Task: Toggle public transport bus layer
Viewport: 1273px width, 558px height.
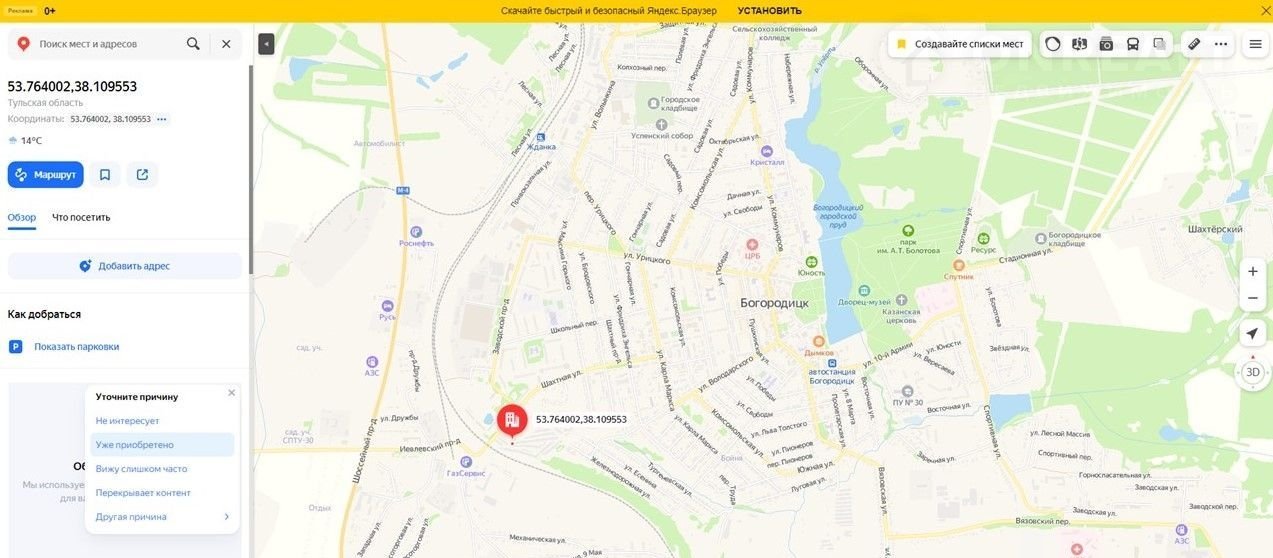Action: pyautogui.click(x=1133, y=44)
